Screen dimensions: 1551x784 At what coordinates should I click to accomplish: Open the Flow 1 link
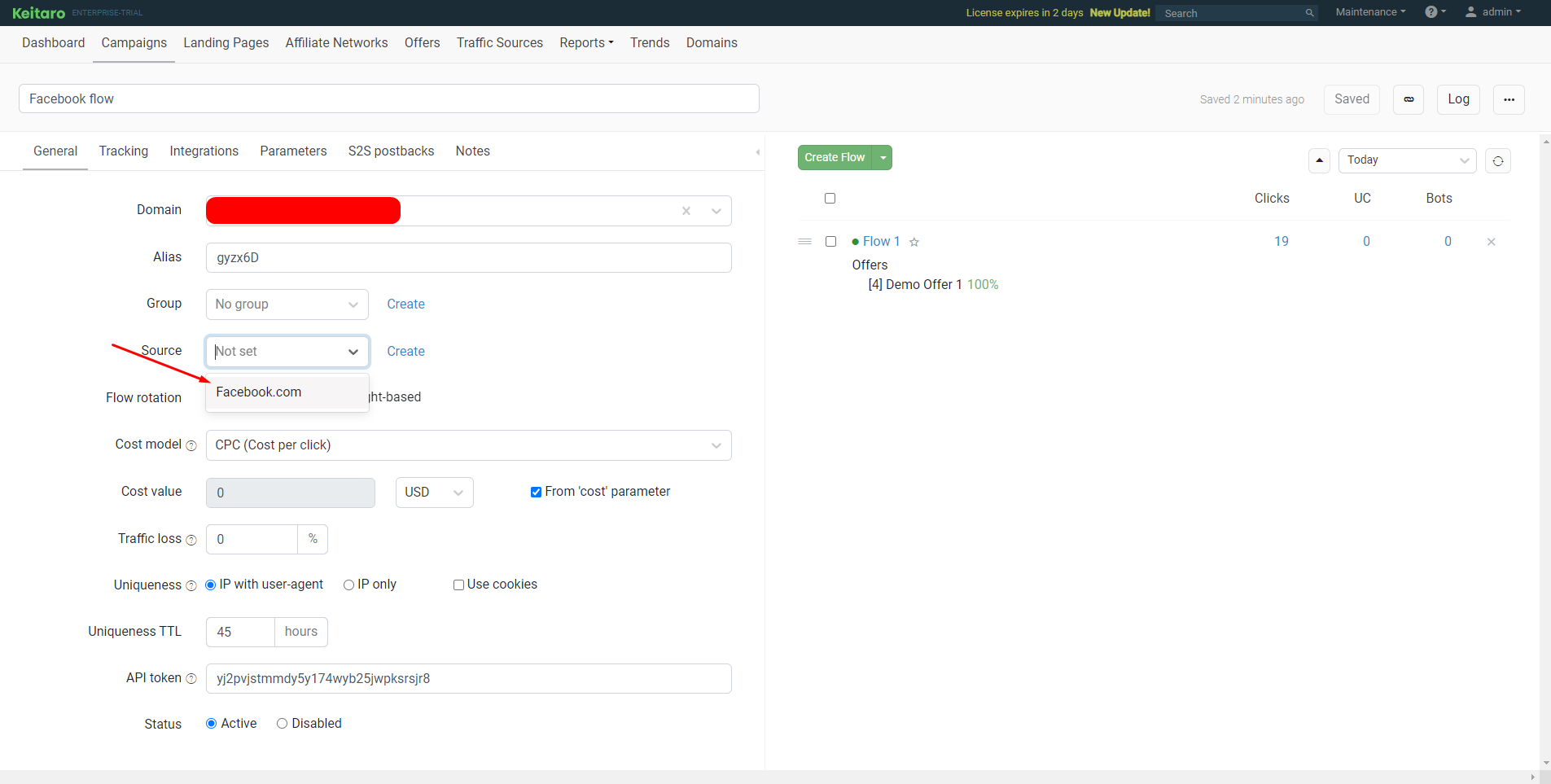point(881,242)
